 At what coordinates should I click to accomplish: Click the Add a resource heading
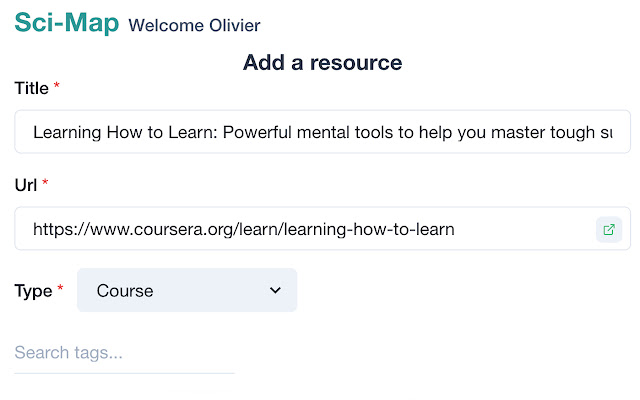coord(322,62)
